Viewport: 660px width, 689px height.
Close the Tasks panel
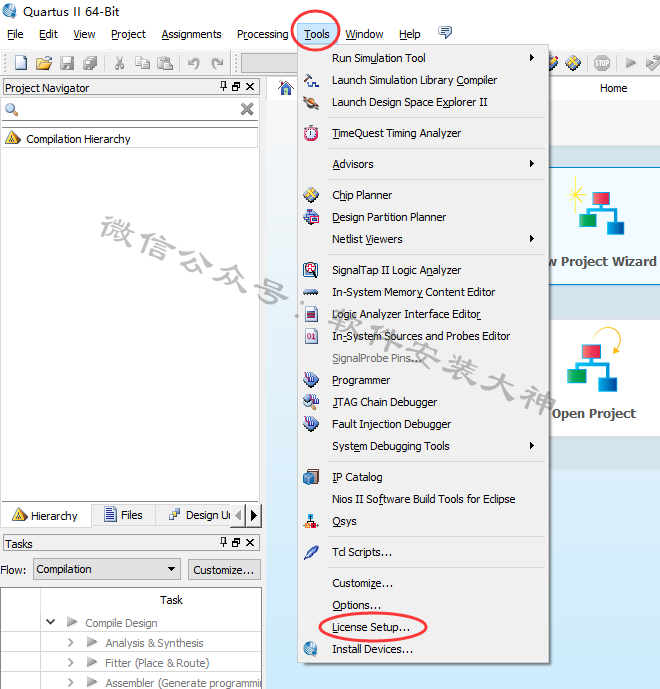click(x=250, y=543)
